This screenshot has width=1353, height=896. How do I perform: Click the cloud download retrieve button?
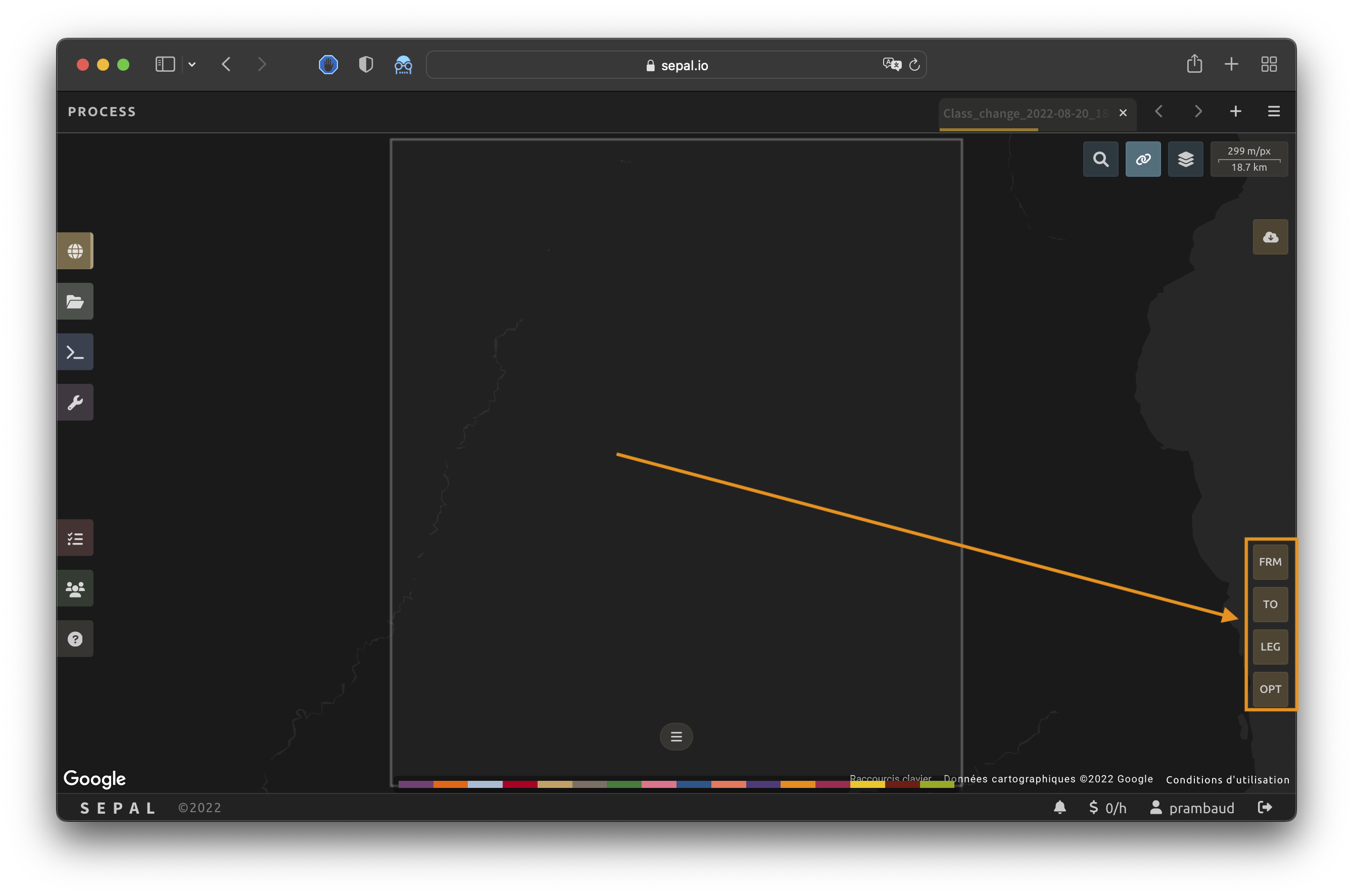point(1270,236)
